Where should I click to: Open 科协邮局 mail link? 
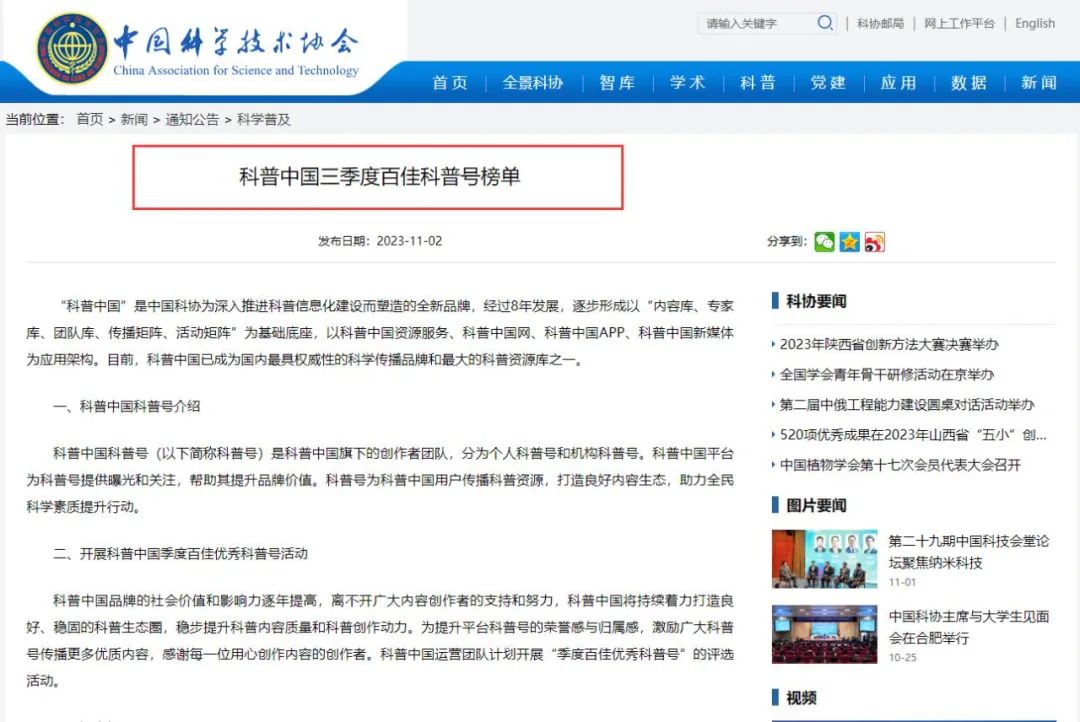click(880, 23)
